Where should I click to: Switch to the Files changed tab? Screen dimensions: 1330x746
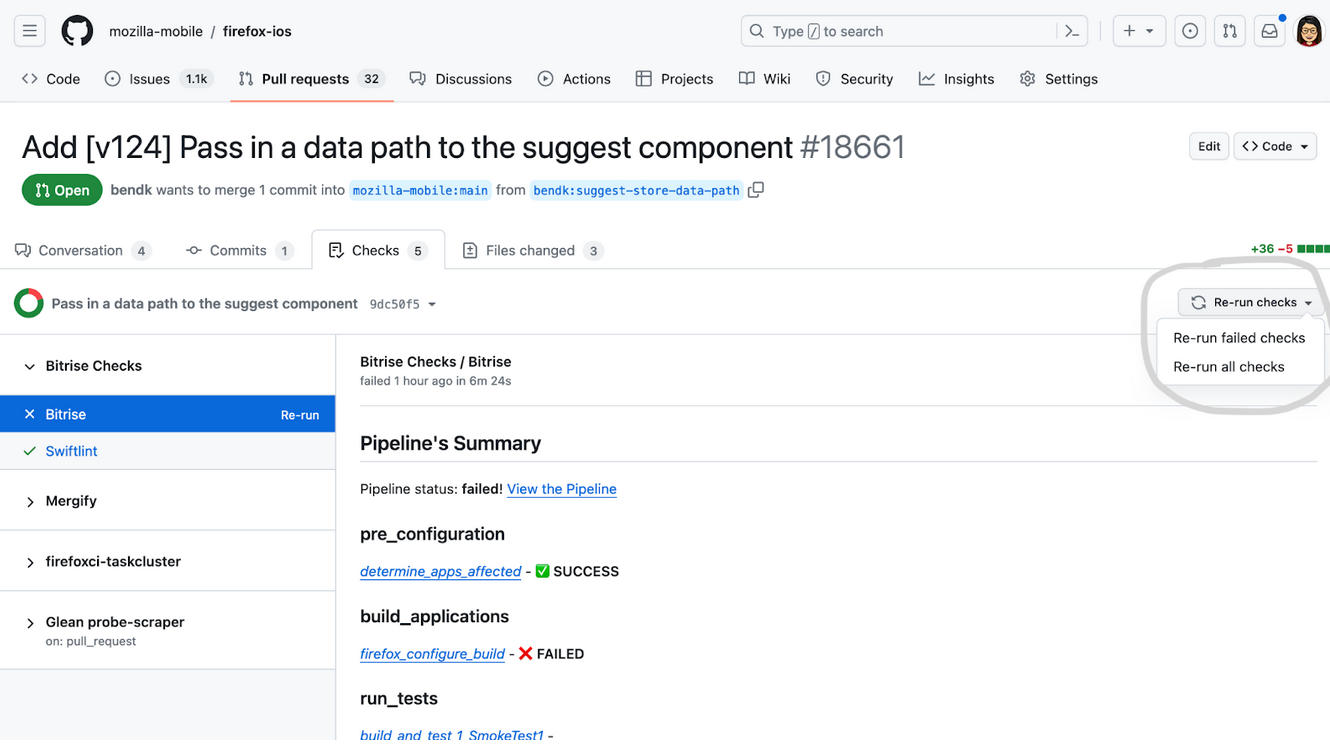(x=532, y=250)
